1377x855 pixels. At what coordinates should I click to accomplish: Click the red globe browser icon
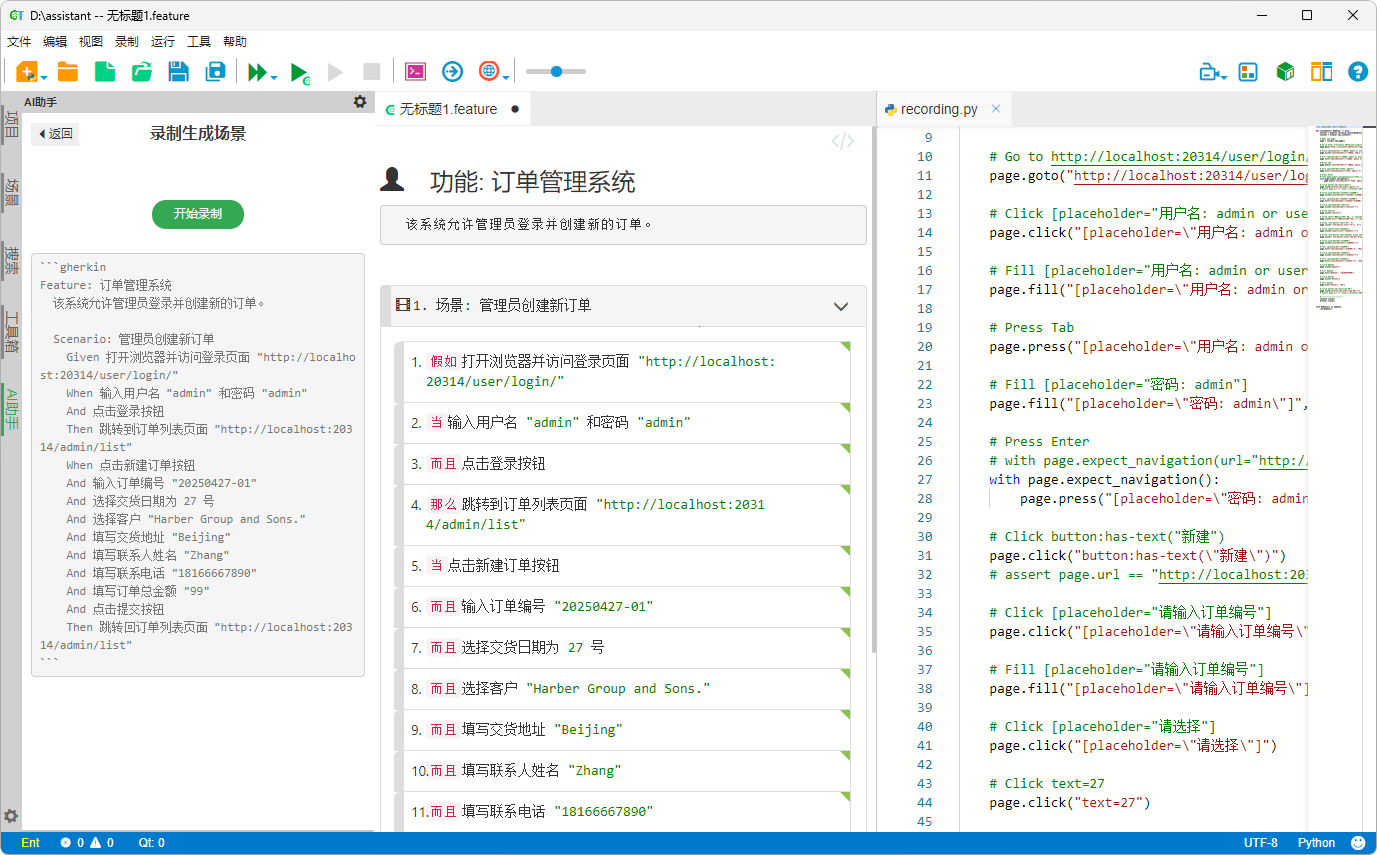coord(488,71)
